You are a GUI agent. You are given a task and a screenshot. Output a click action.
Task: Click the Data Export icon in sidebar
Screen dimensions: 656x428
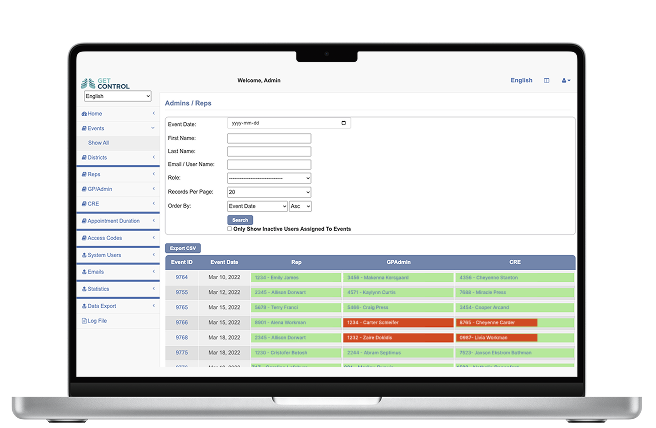coord(83,306)
